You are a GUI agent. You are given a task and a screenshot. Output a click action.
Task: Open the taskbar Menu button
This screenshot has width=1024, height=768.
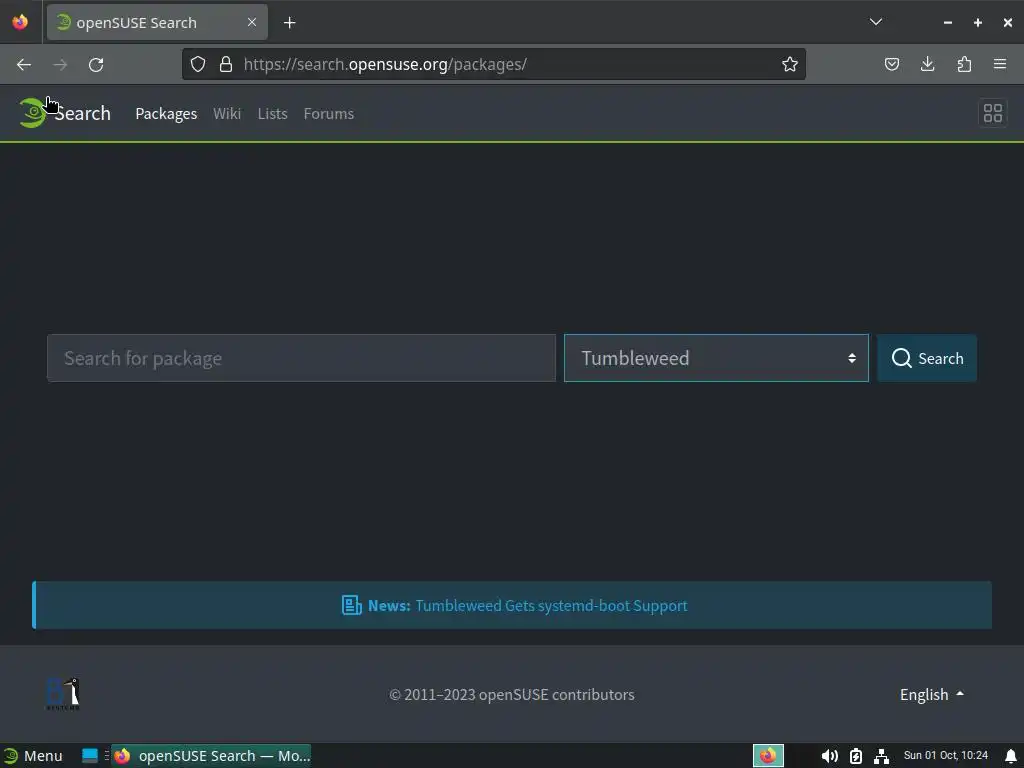point(33,756)
